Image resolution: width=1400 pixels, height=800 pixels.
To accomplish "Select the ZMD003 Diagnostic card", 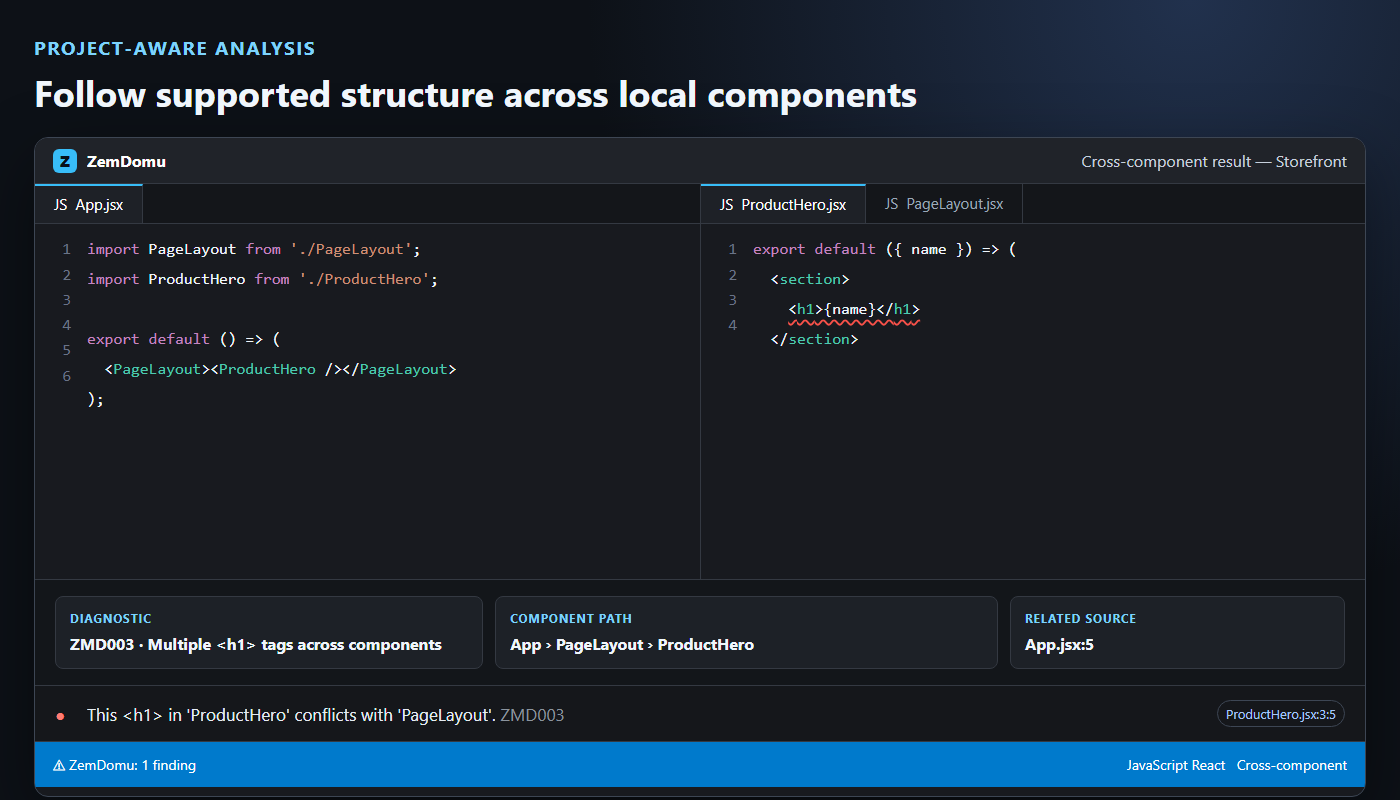I will (269, 632).
